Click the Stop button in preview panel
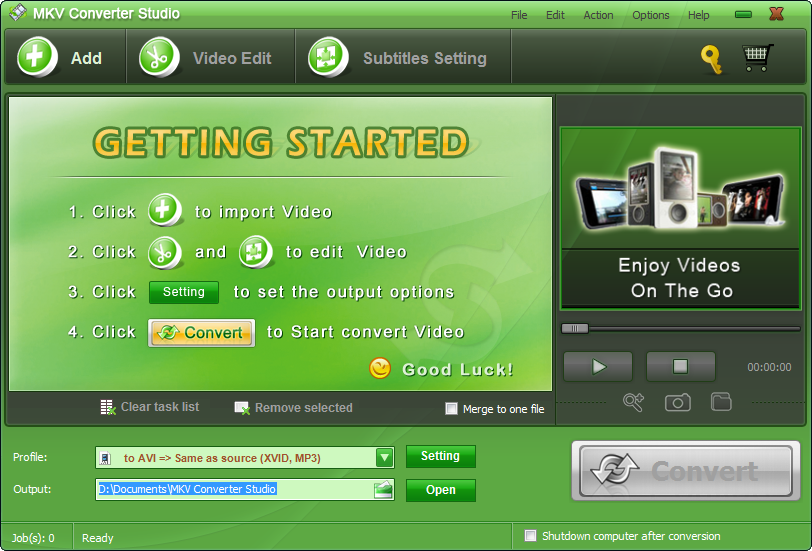The height and width of the screenshot is (551, 812). click(681, 367)
